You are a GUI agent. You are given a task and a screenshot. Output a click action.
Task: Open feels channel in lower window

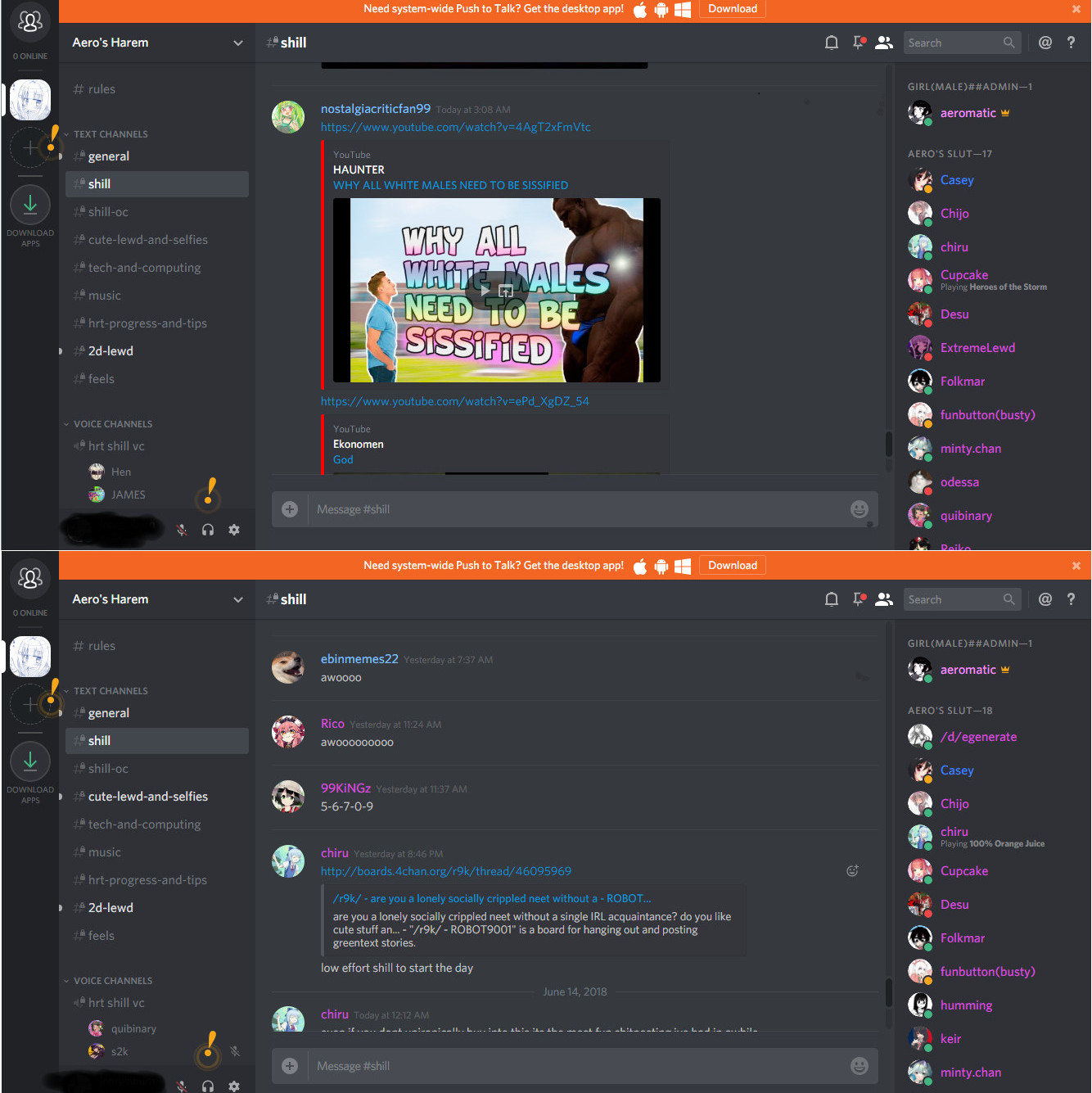click(157, 936)
